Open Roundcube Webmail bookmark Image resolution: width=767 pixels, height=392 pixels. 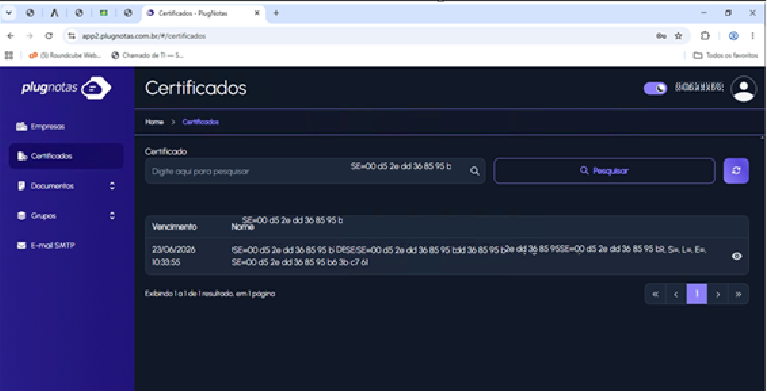coord(65,55)
